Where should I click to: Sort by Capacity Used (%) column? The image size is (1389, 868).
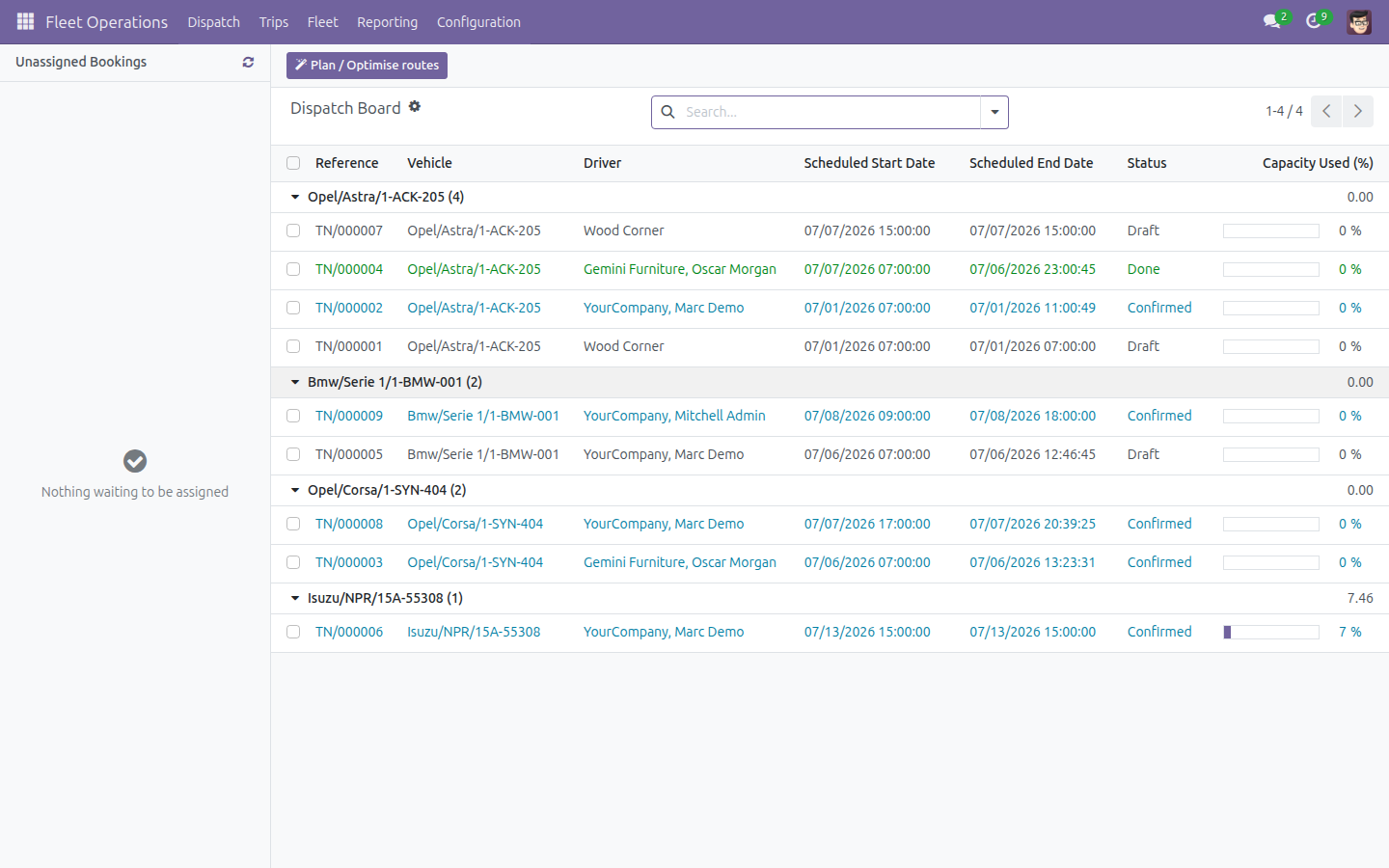[x=1318, y=163]
